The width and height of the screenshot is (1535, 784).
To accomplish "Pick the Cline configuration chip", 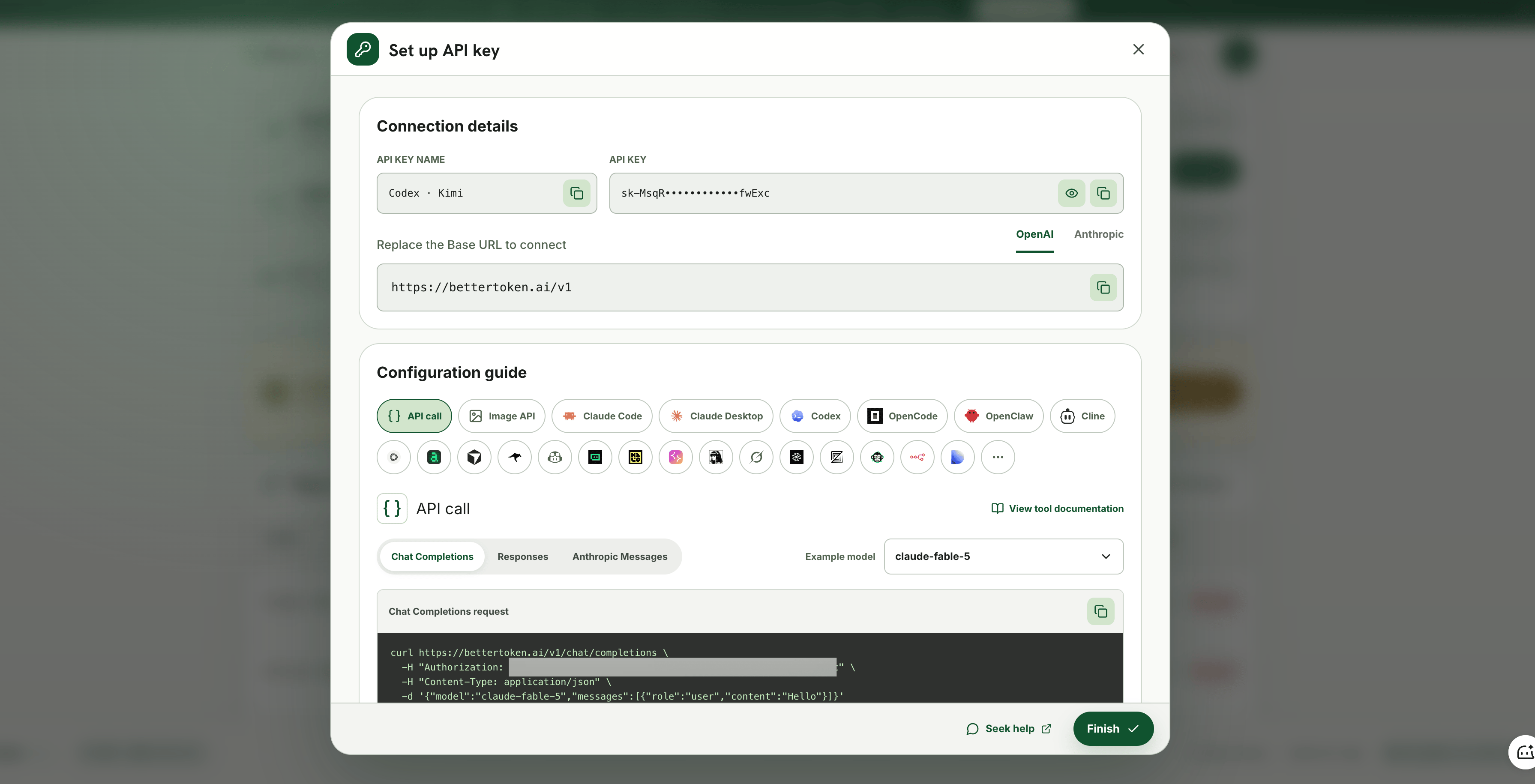I will (1082, 416).
